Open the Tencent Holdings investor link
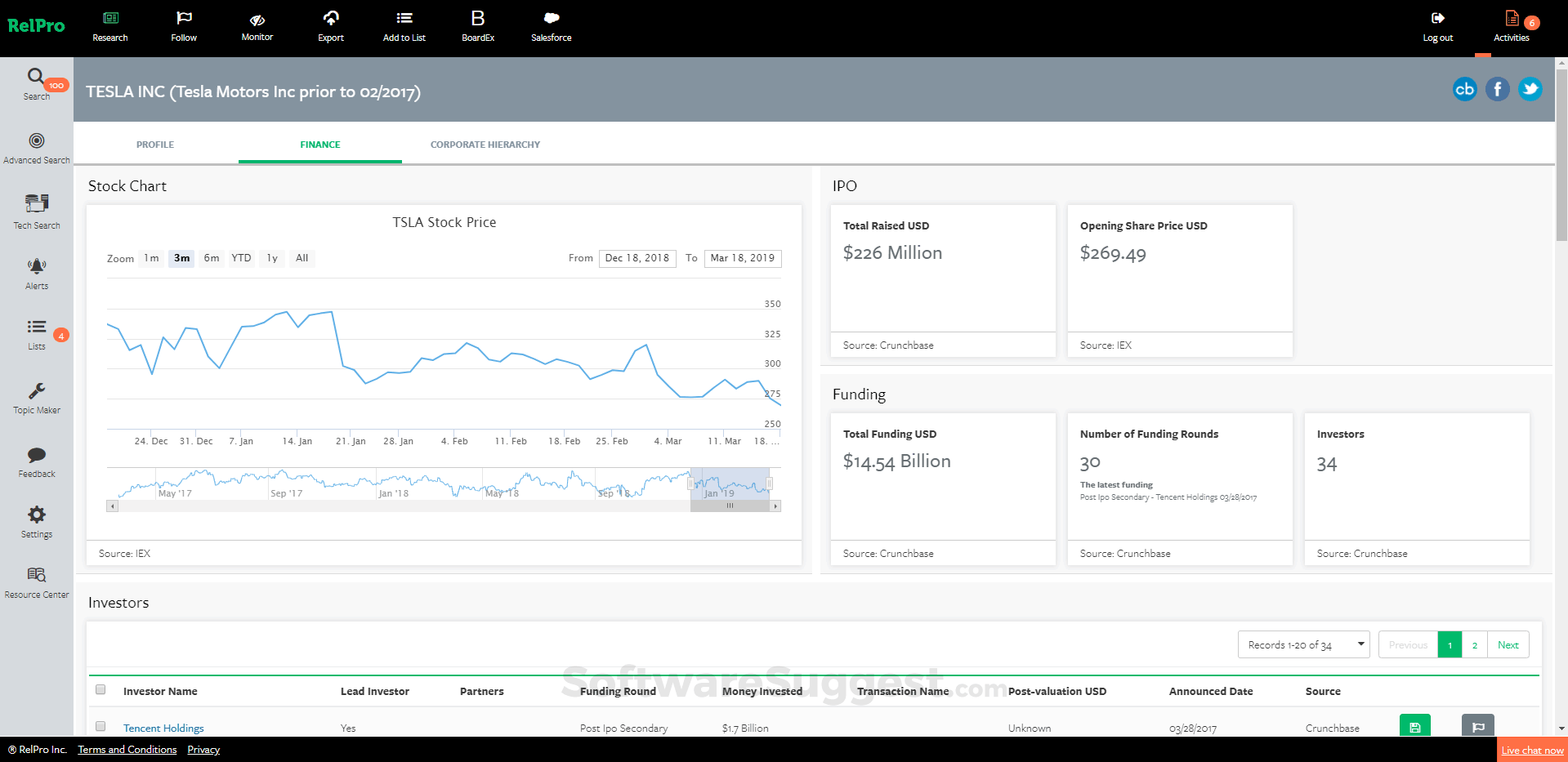The height and width of the screenshot is (762, 1568). click(x=163, y=727)
